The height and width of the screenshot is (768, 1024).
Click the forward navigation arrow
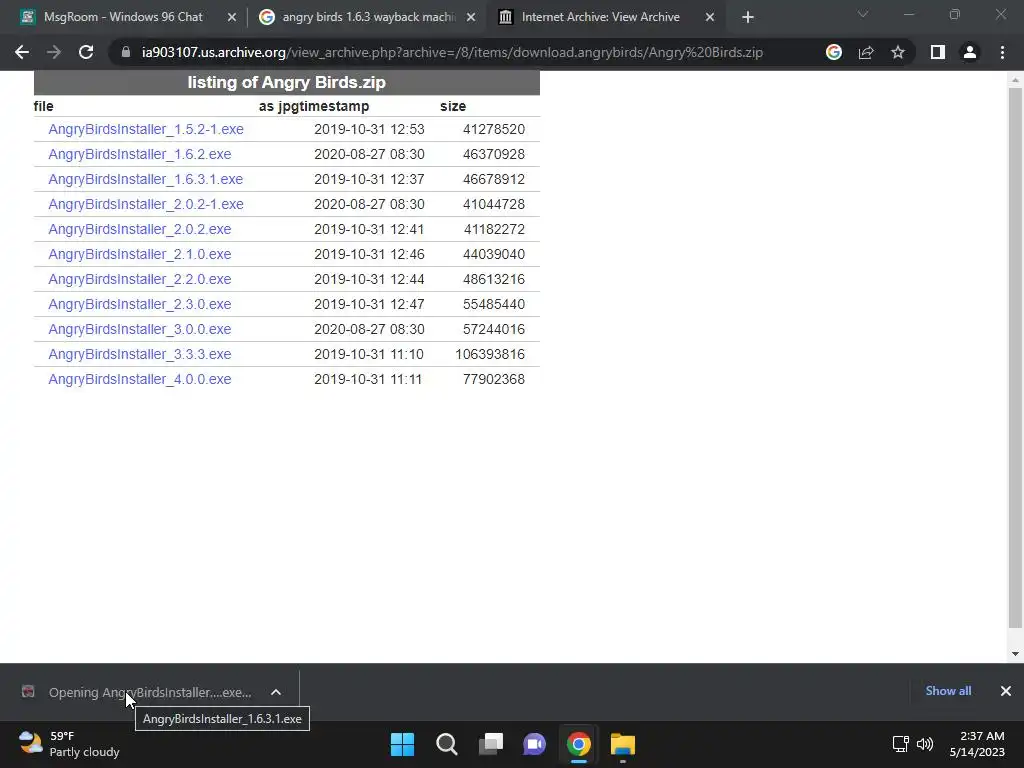(54, 52)
